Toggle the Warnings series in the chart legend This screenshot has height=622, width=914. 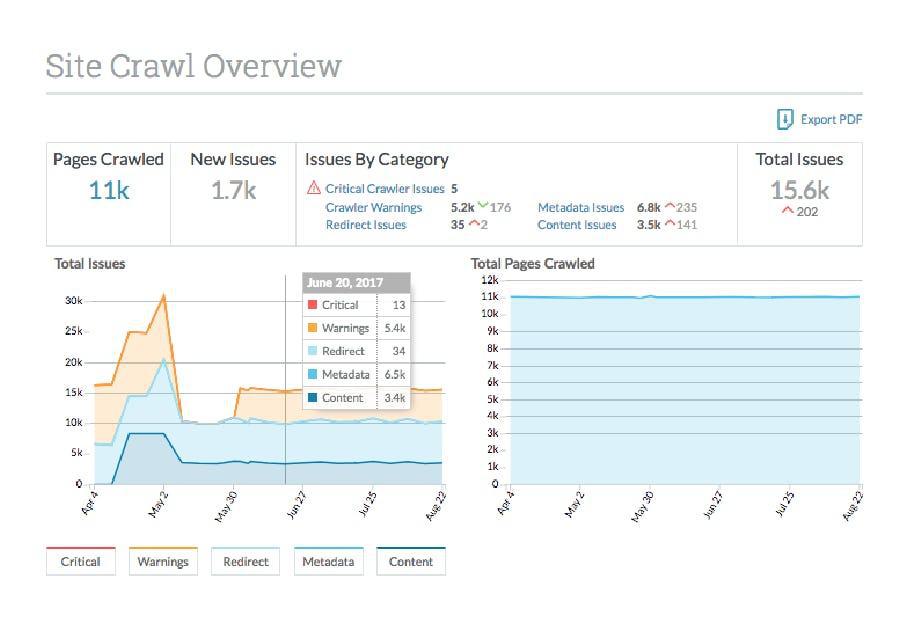tap(163, 561)
